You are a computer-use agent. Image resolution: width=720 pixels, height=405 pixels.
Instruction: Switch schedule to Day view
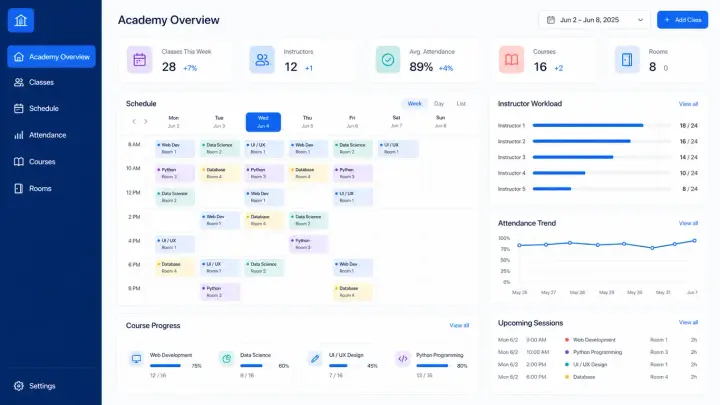[439, 104]
